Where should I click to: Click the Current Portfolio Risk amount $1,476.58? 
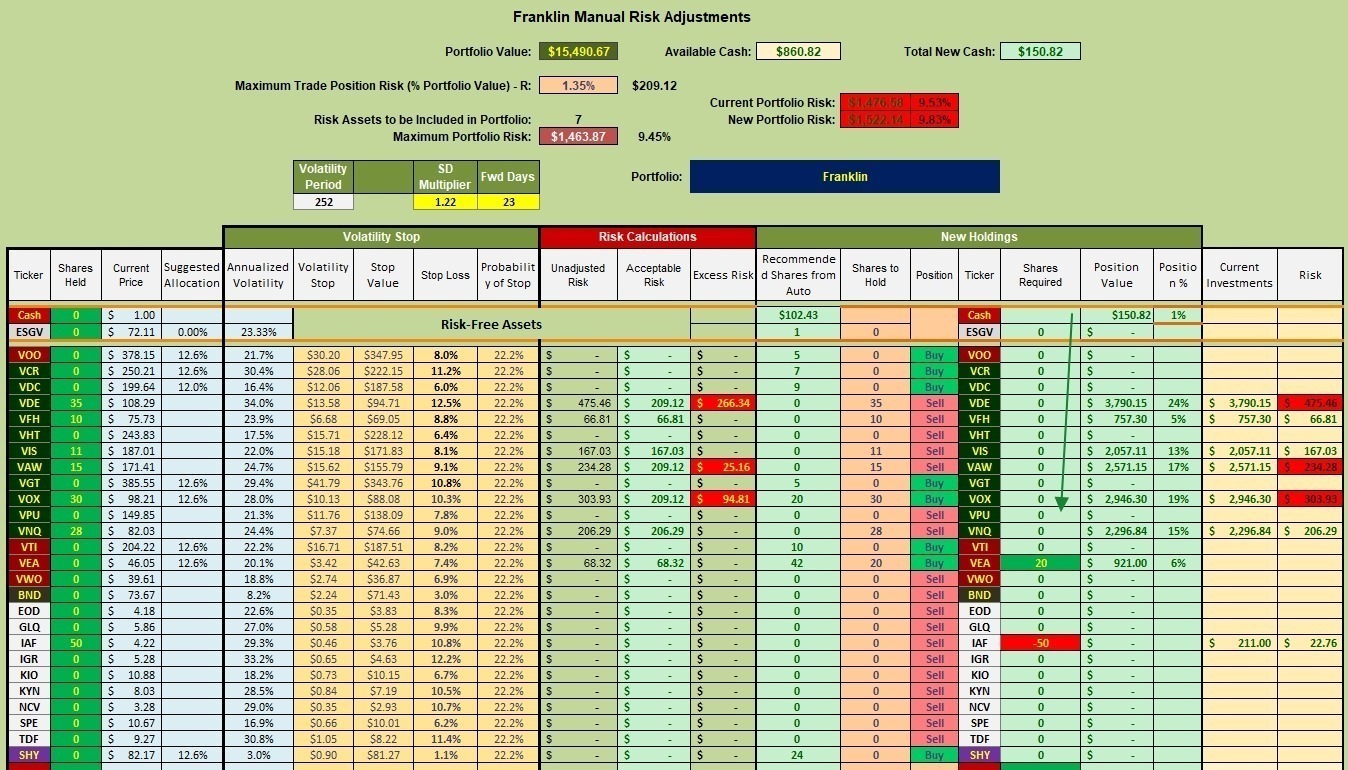[x=875, y=102]
